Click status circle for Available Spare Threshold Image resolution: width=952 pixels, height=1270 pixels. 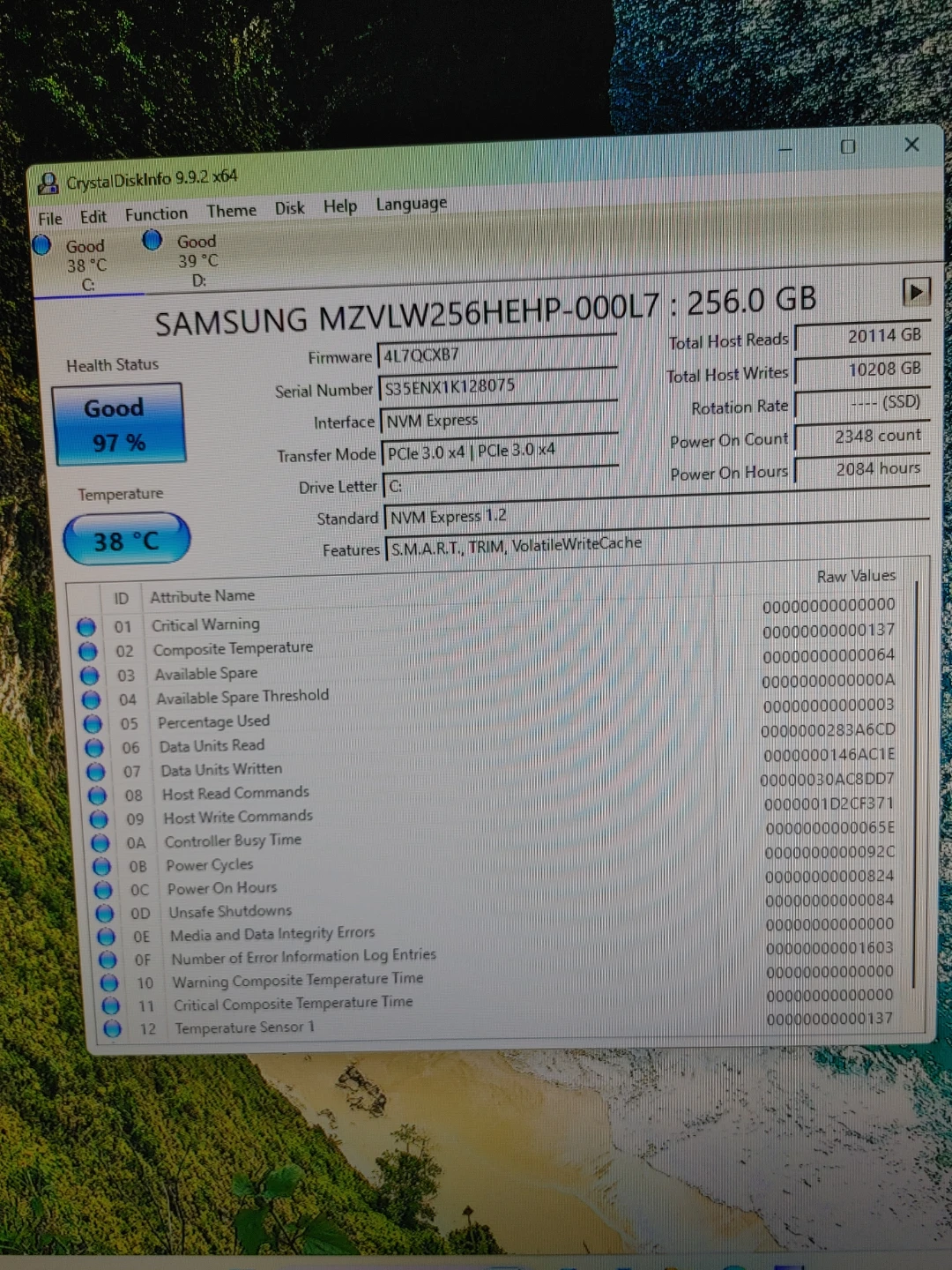[x=91, y=699]
